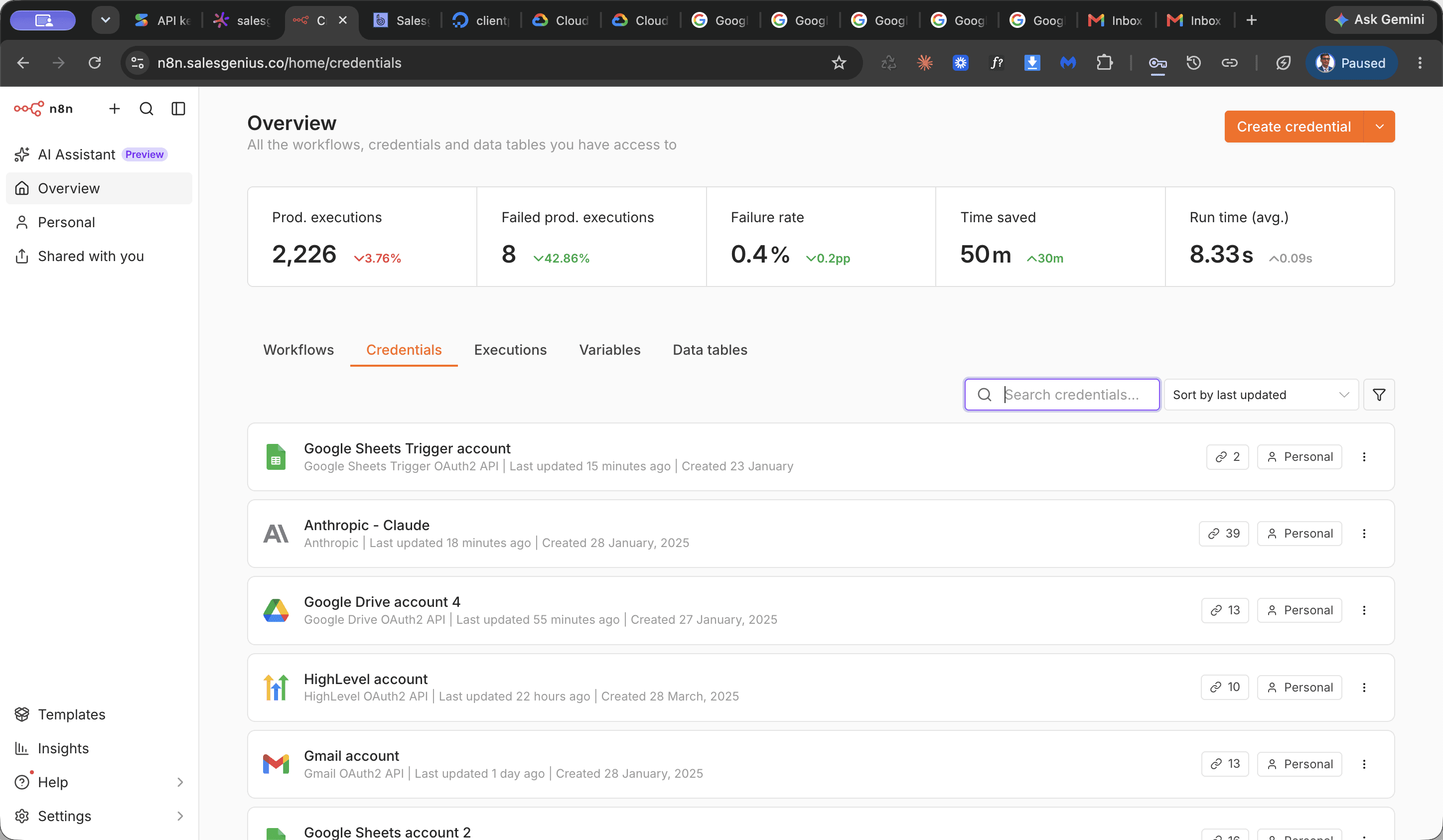1443x840 pixels.
Task: Click the password manager key icon
Action: pos(1158,63)
